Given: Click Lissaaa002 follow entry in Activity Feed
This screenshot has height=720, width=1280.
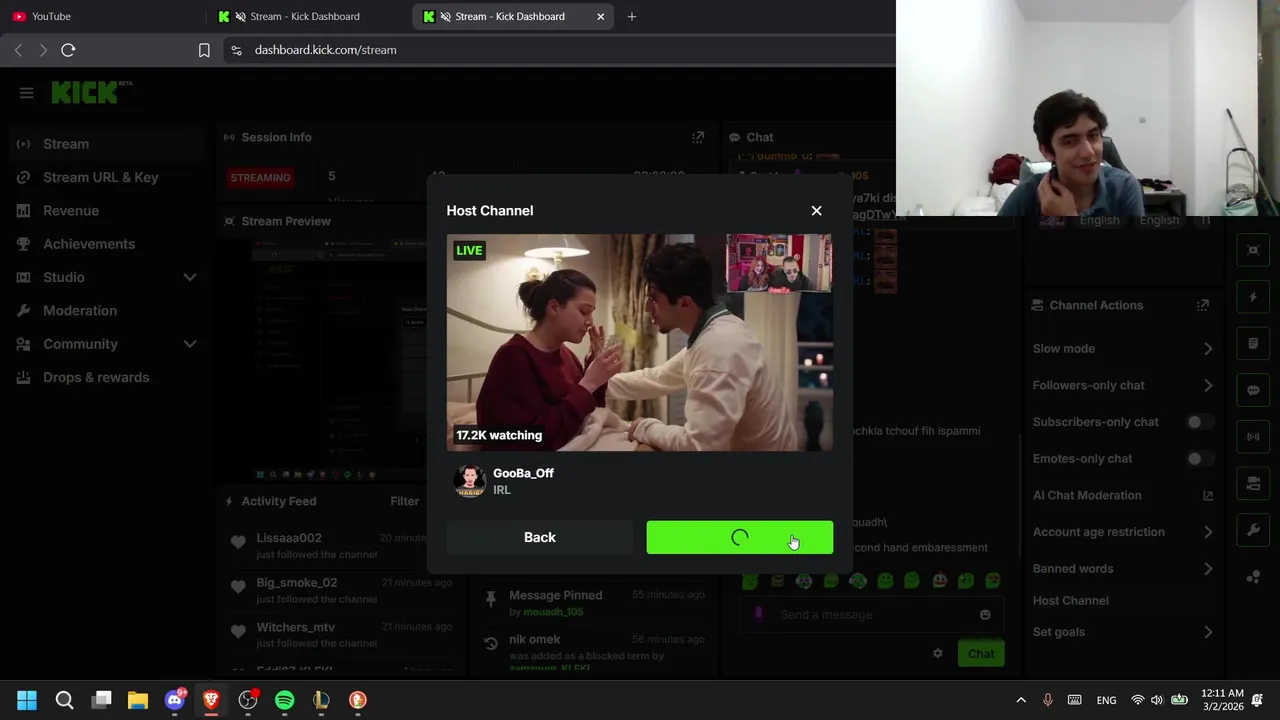Looking at the screenshot, I should 340,546.
